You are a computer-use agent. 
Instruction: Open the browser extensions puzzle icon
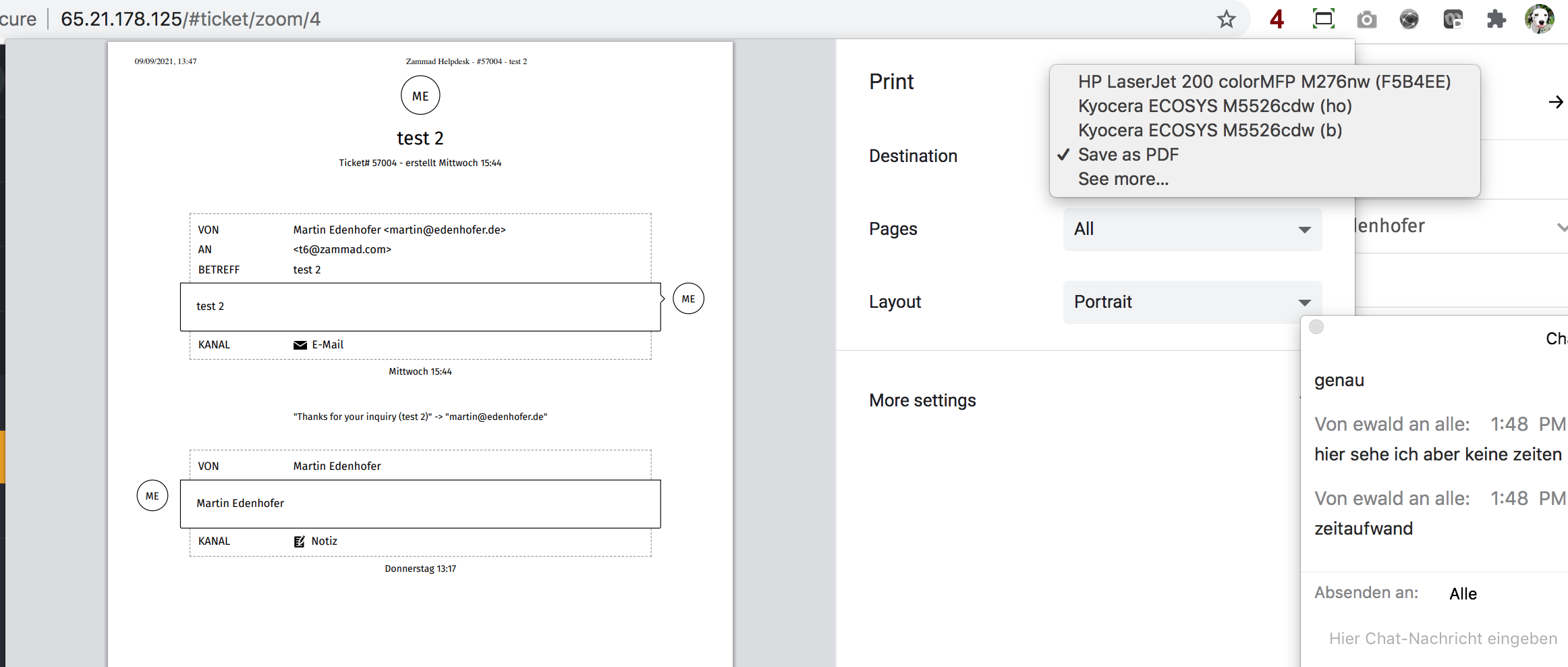1496,19
